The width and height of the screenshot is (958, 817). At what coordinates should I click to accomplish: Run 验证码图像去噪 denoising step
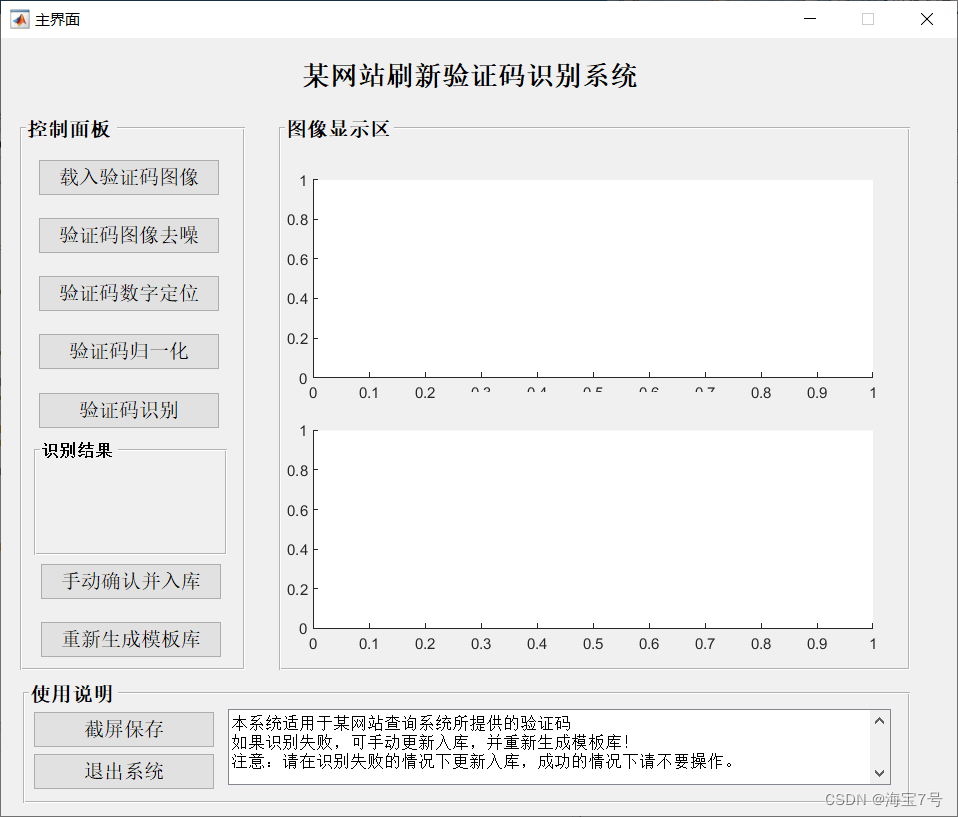pos(129,235)
